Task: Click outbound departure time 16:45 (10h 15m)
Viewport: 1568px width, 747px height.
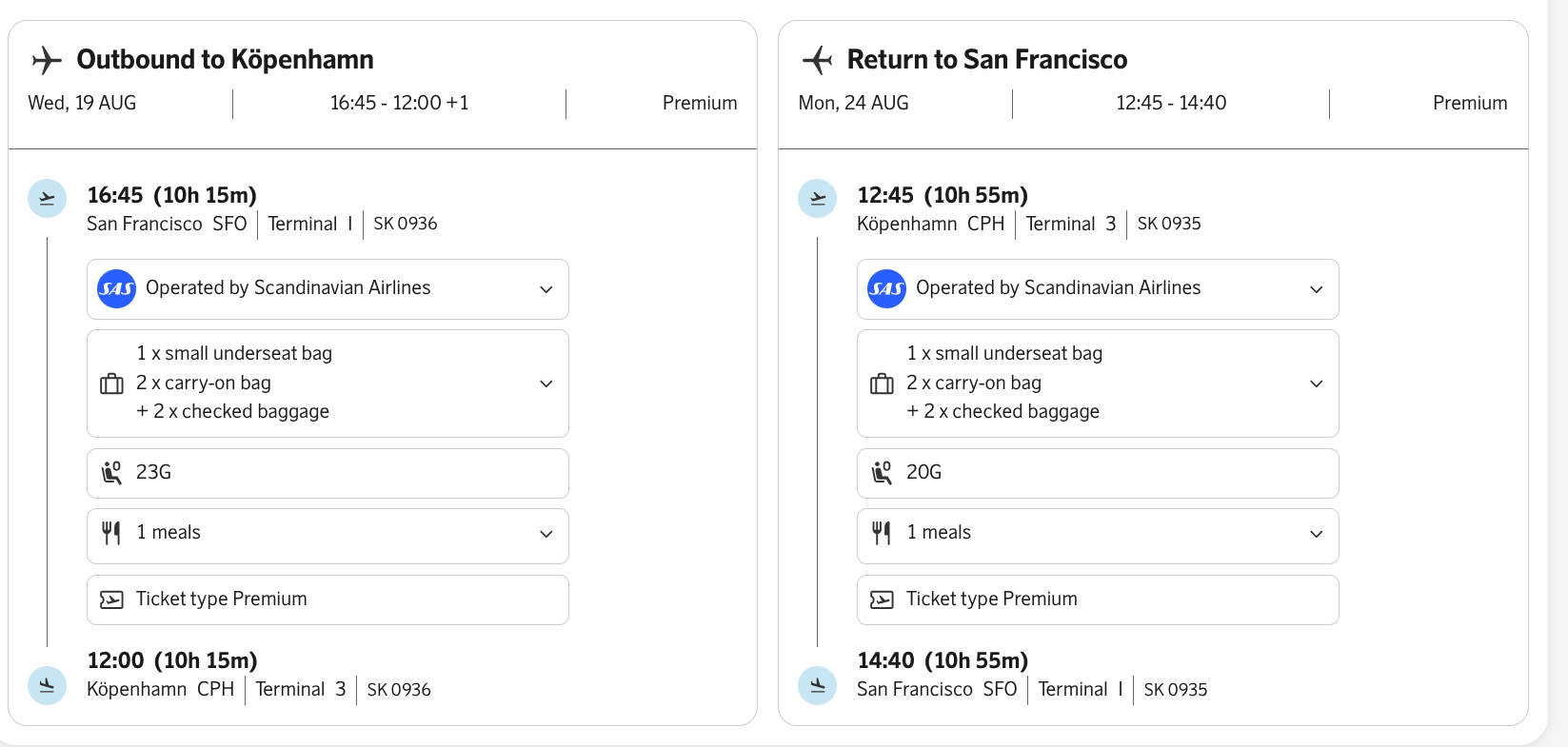Action: (172, 195)
